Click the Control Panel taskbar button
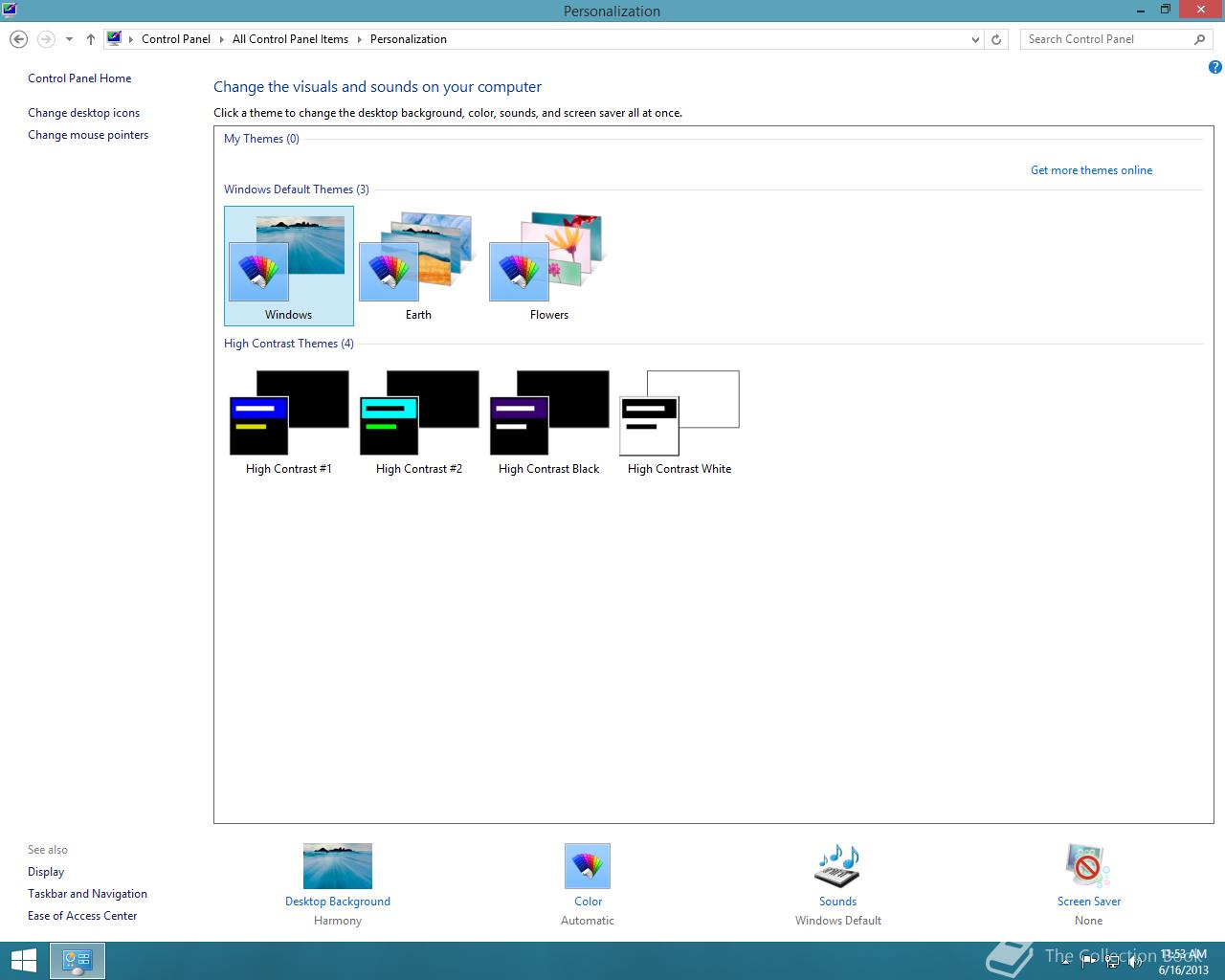The width and height of the screenshot is (1225, 980). click(77, 961)
